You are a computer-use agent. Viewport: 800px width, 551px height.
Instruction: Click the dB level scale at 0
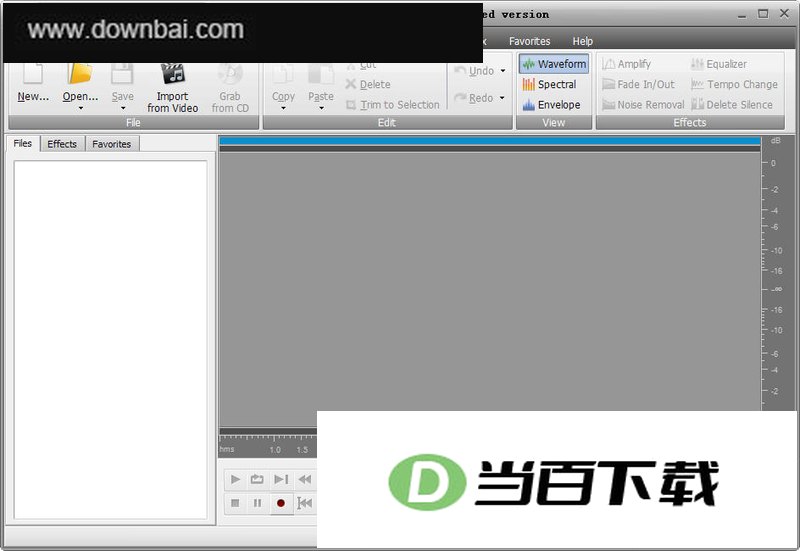click(773, 163)
